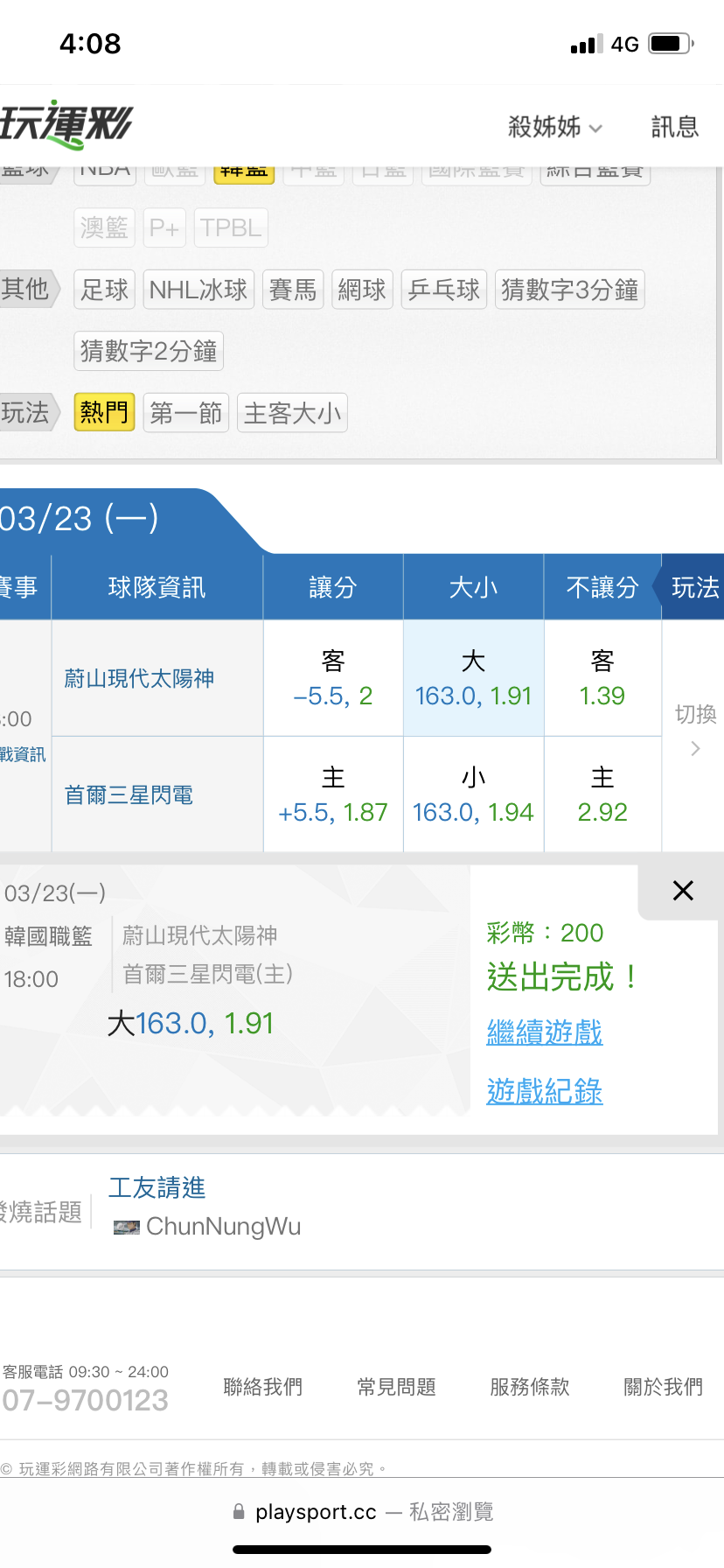The image size is (724, 1568).
Task: Pick home moneyline 2.92
Action: coord(602,794)
